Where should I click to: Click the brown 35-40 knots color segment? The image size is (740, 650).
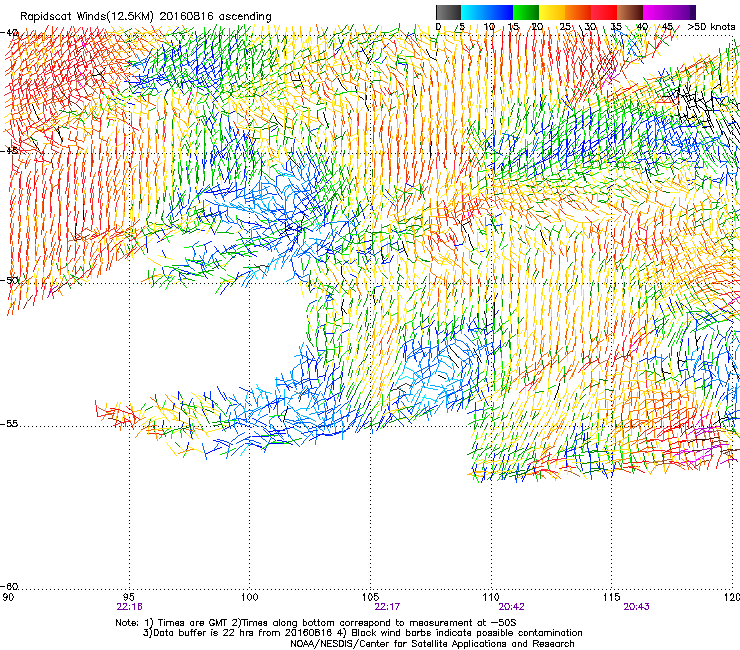[x=630, y=12]
